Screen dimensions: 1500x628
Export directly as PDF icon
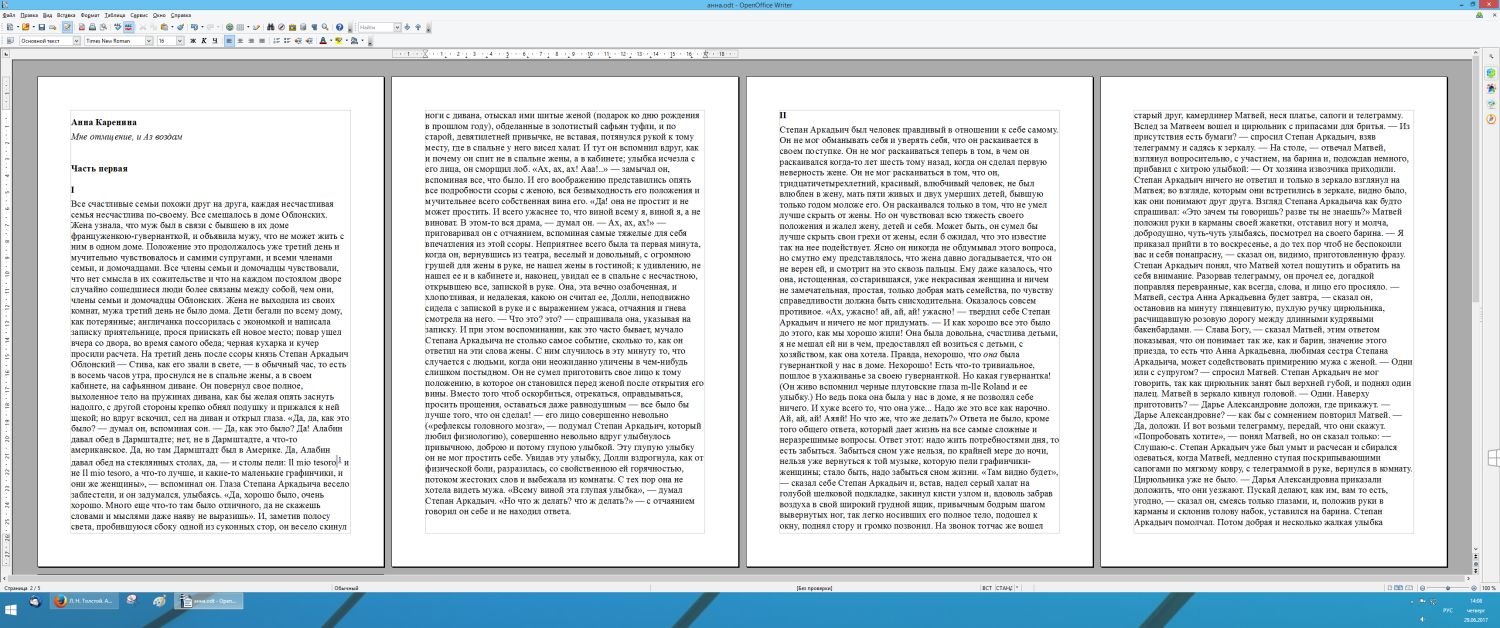(x=82, y=27)
